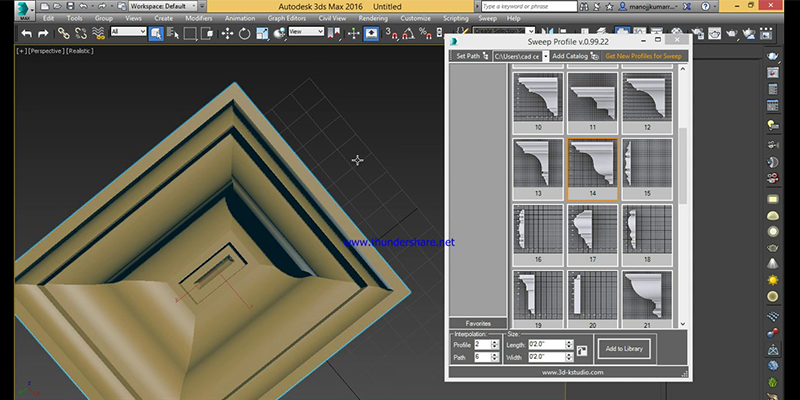Select the Select and Link chain tool
The width and height of the screenshot is (800, 400).
point(63,34)
